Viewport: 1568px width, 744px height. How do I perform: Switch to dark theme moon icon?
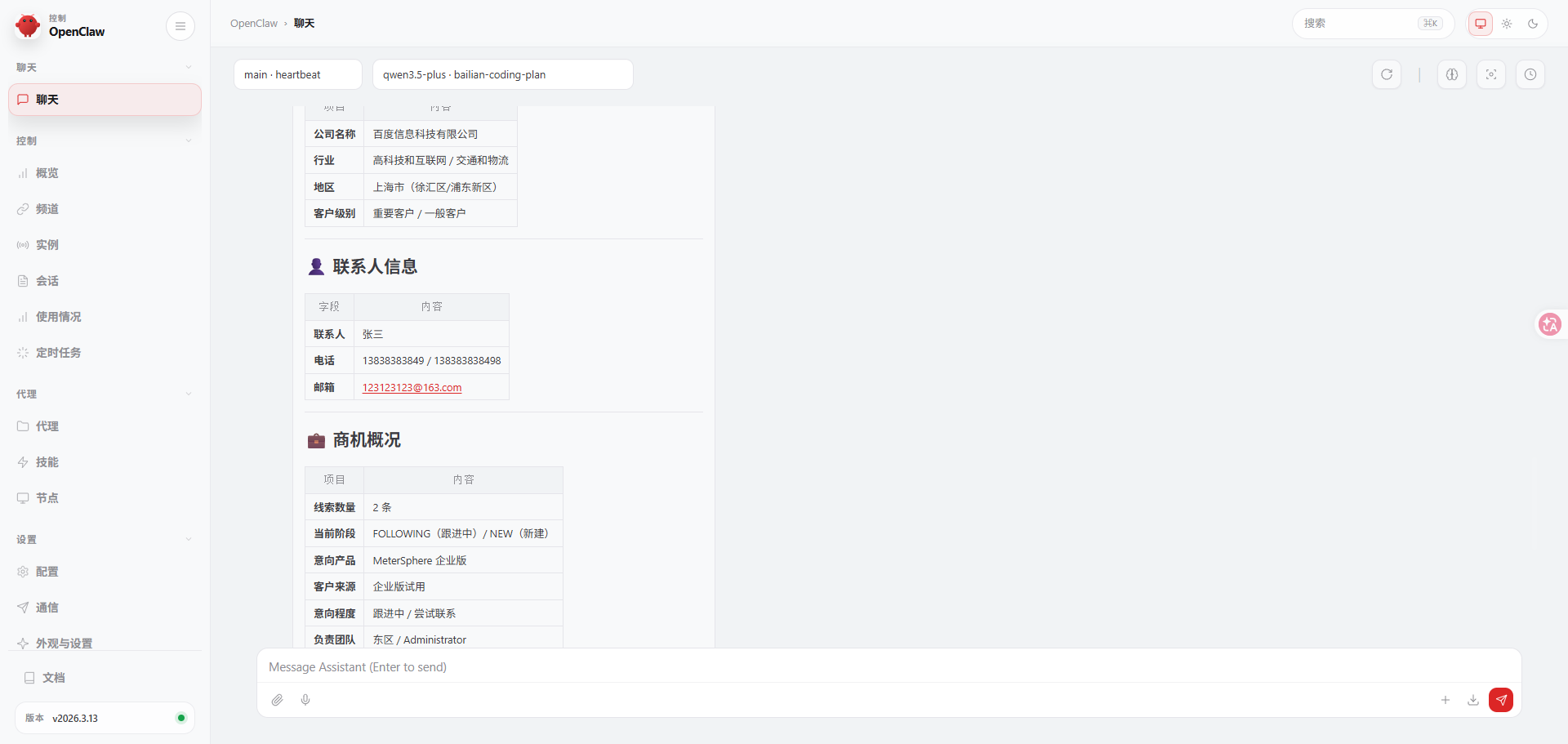[x=1533, y=24]
